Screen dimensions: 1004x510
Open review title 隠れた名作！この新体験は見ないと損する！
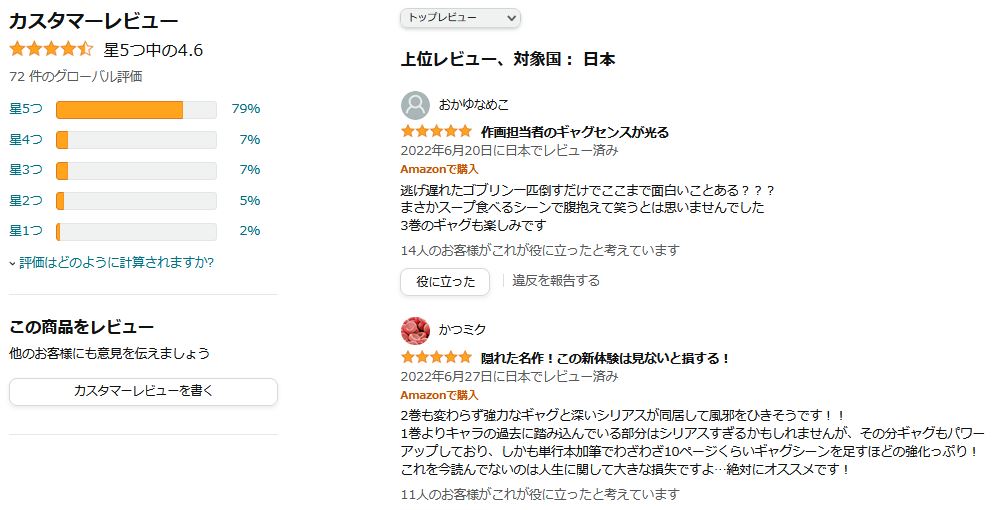[x=605, y=358]
